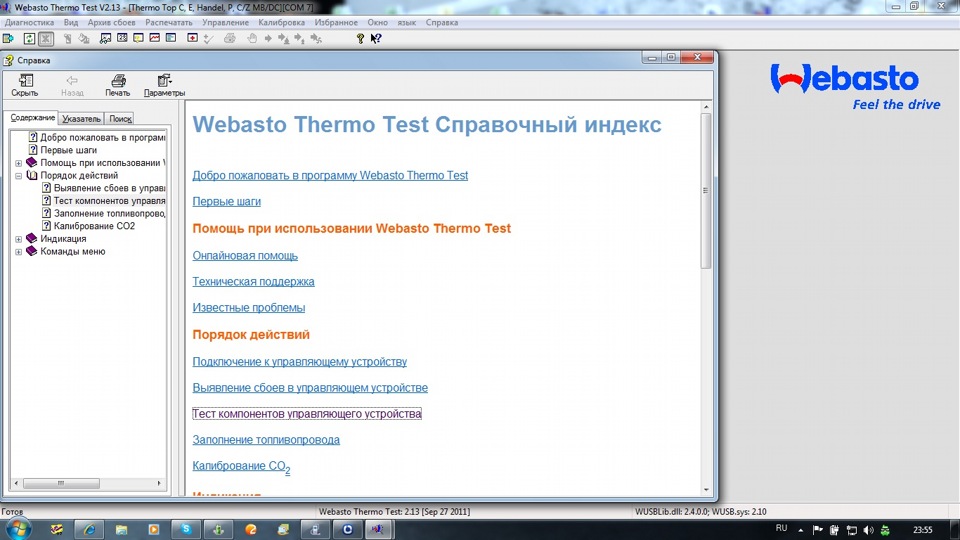
Task: Collapse 'Порядок действий' tree node
Action: click(18, 176)
